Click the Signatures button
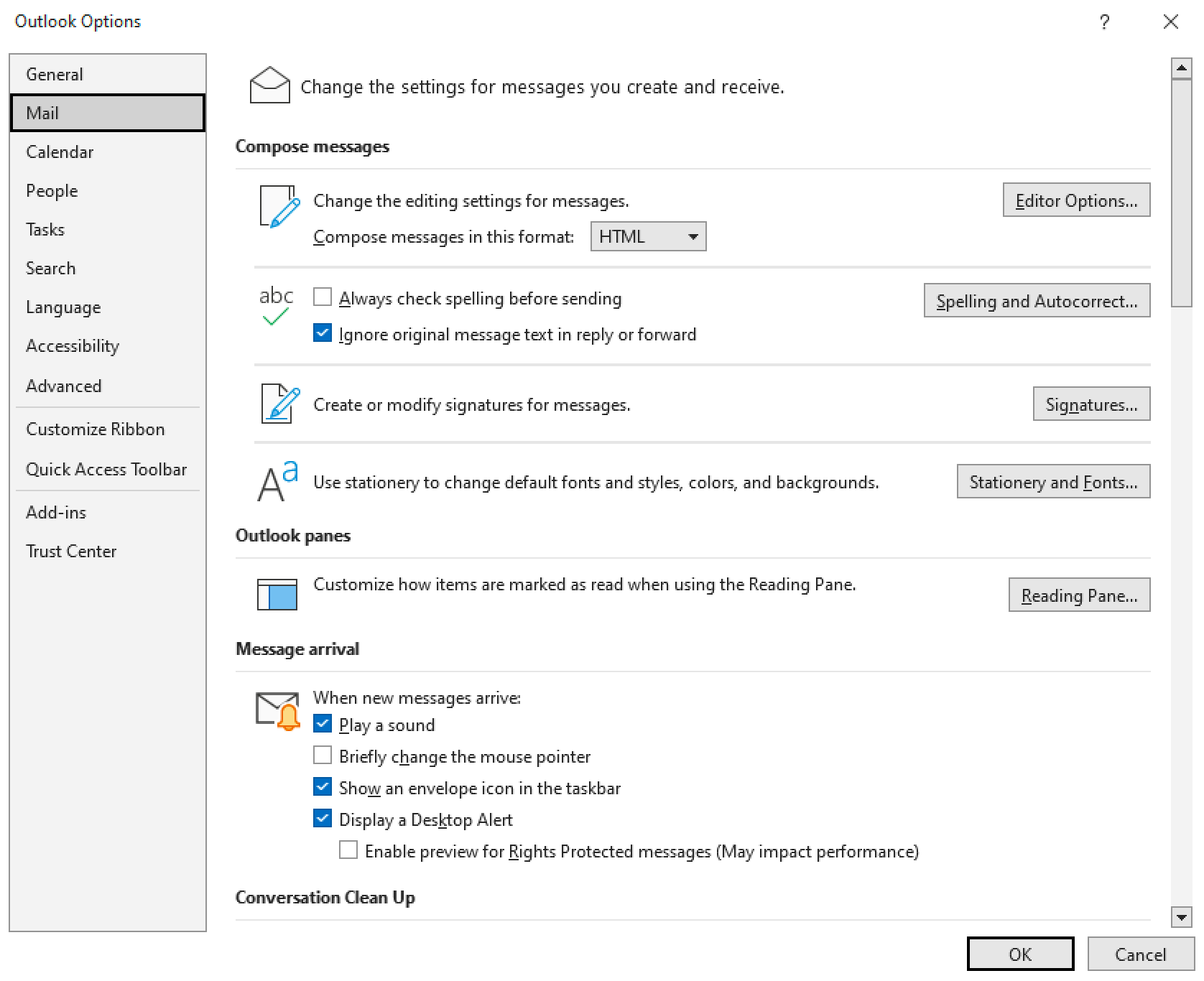 coord(1090,404)
